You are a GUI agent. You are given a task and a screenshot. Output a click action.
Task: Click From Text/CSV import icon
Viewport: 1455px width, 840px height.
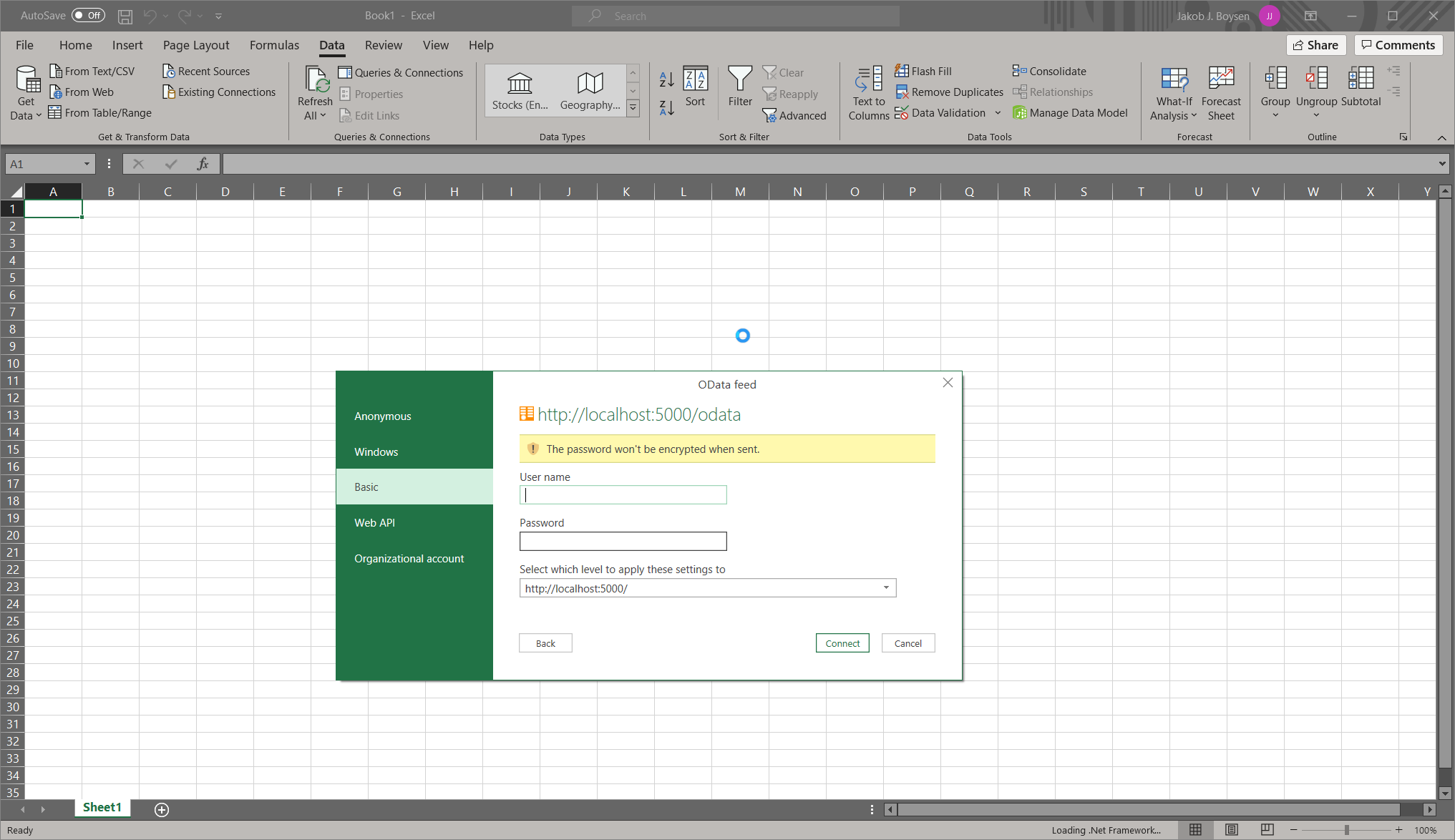(x=56, y=71)
